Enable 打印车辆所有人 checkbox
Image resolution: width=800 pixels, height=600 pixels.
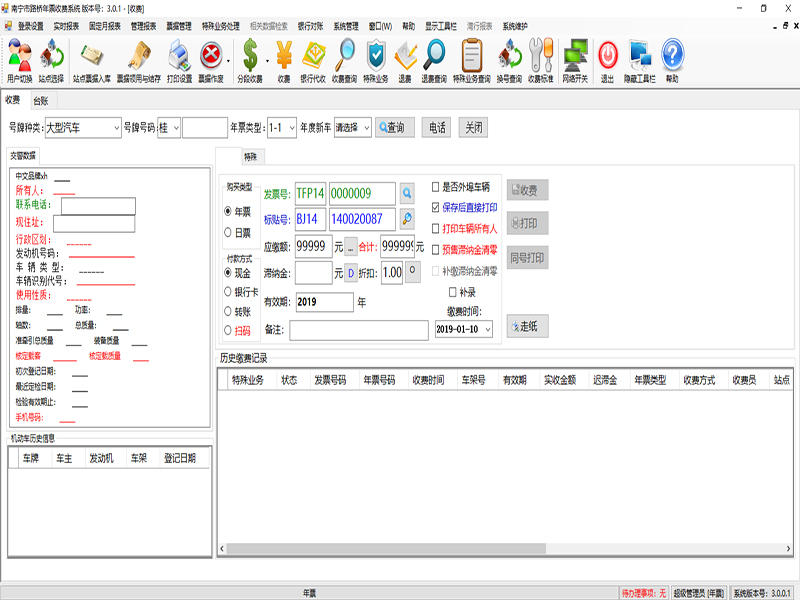pos(435,229)
